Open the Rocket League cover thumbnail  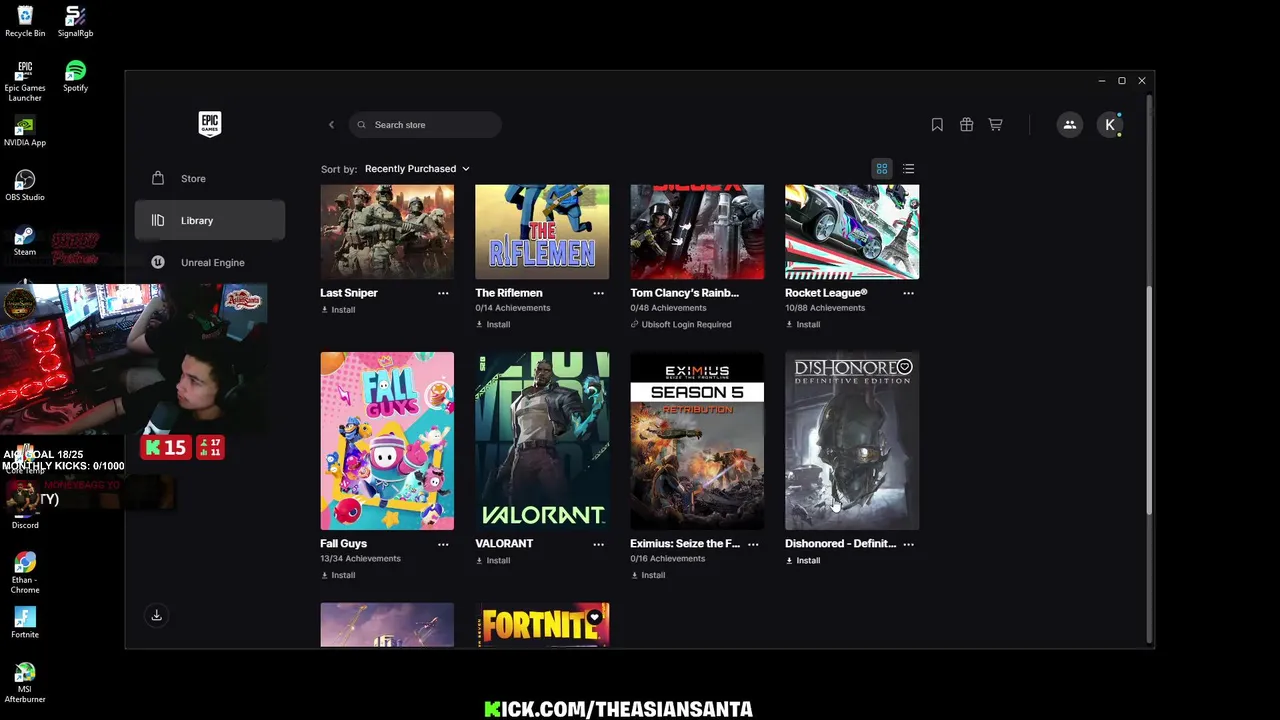click(852, 232)
